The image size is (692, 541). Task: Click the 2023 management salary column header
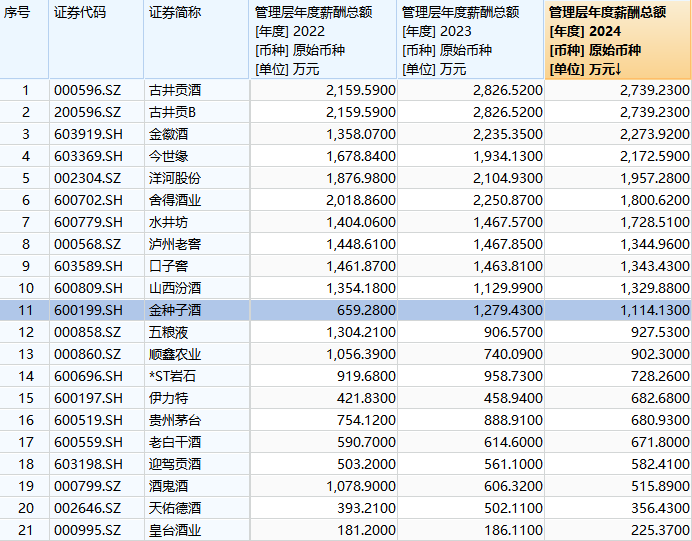point(471,41)
